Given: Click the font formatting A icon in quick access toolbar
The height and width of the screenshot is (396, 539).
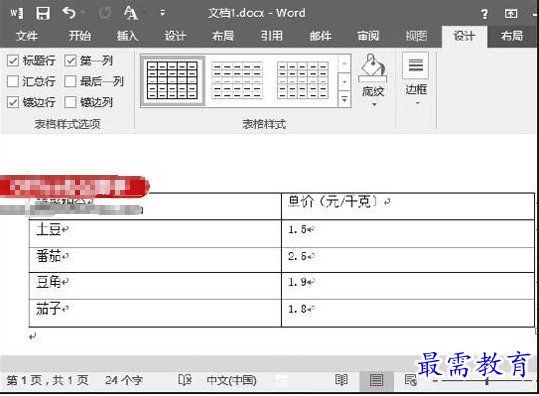Looking at the screenshot, I should (x=131, y=13).
